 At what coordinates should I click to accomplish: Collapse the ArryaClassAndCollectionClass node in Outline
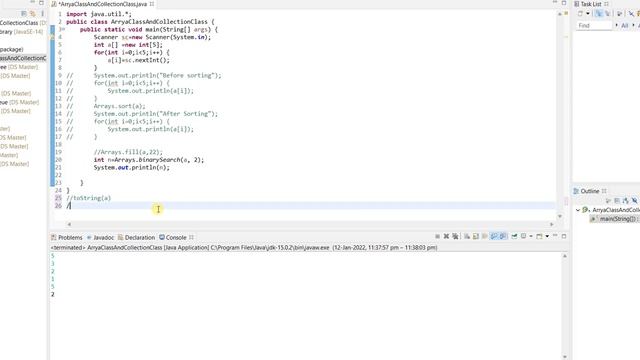coord(578,210)
